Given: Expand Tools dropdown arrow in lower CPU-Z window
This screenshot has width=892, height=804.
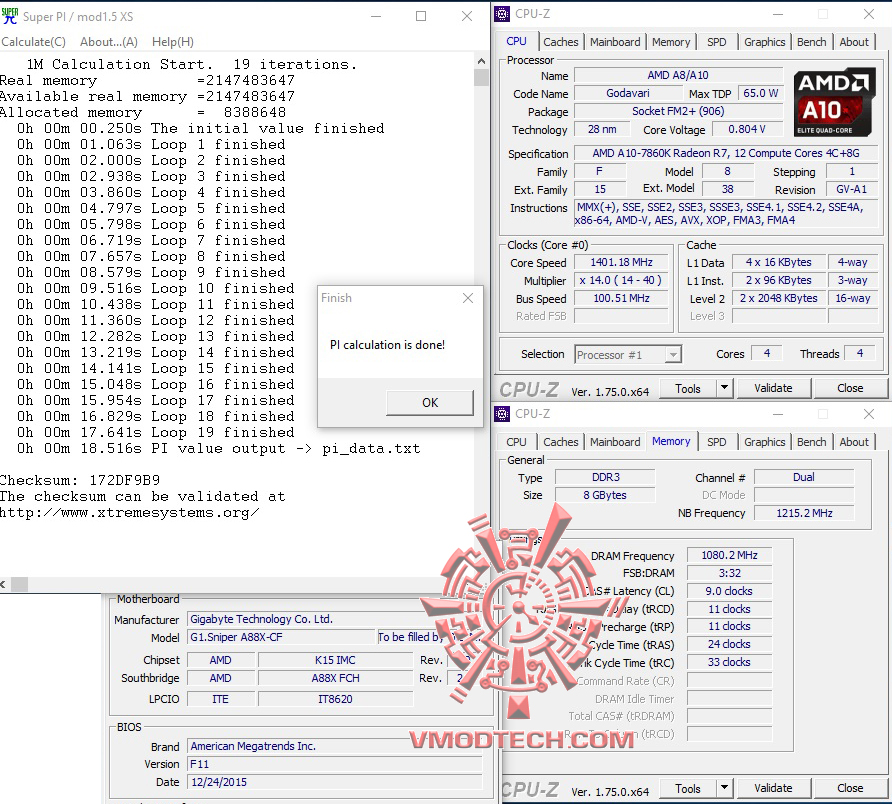Looking at the screenshot, I should pos(724,789).
